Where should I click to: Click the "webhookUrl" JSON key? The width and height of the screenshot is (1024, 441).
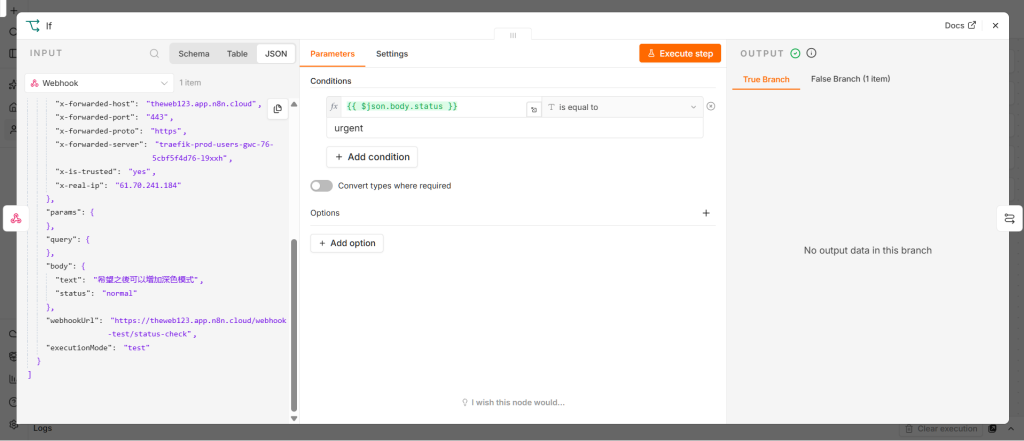point(74,321)
